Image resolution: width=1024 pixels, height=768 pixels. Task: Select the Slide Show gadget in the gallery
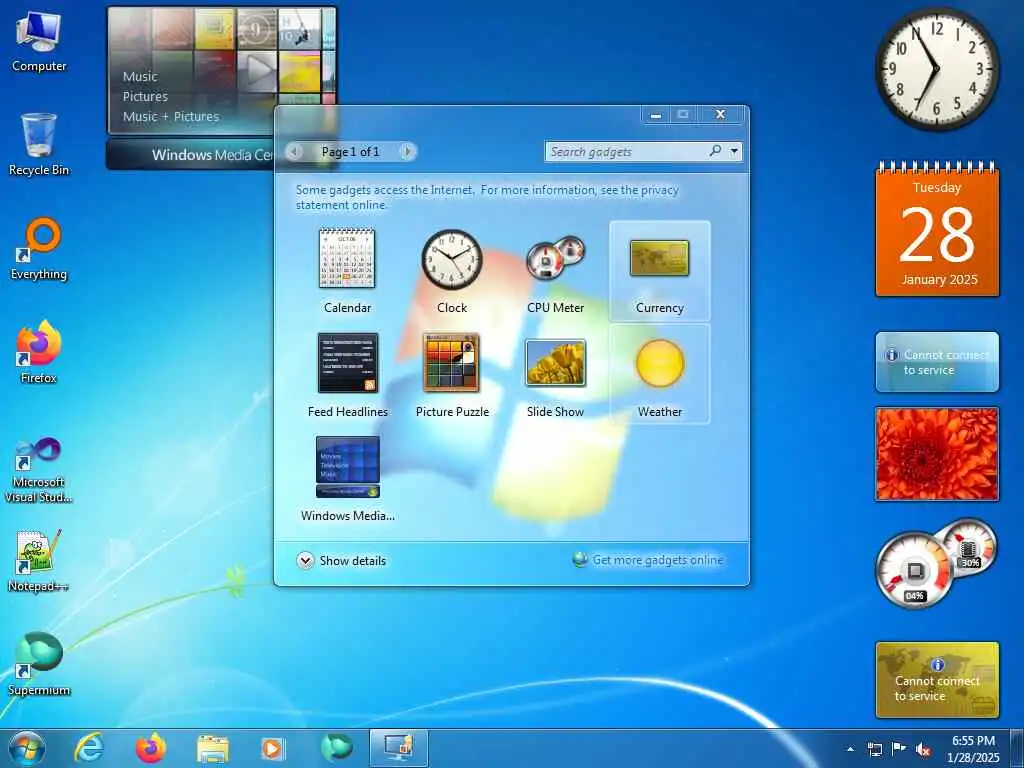point(555,375)
